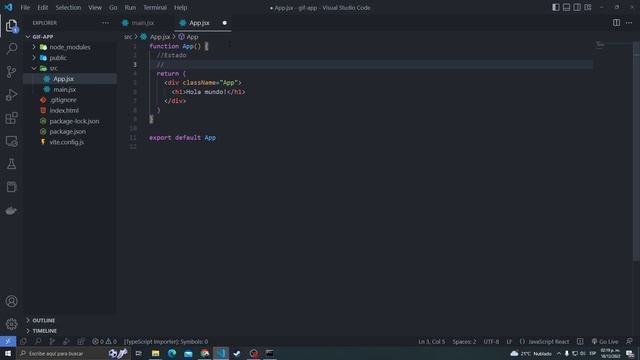
Task: Open Microsoft Edge from taskbar
Action: click(172, 353)
